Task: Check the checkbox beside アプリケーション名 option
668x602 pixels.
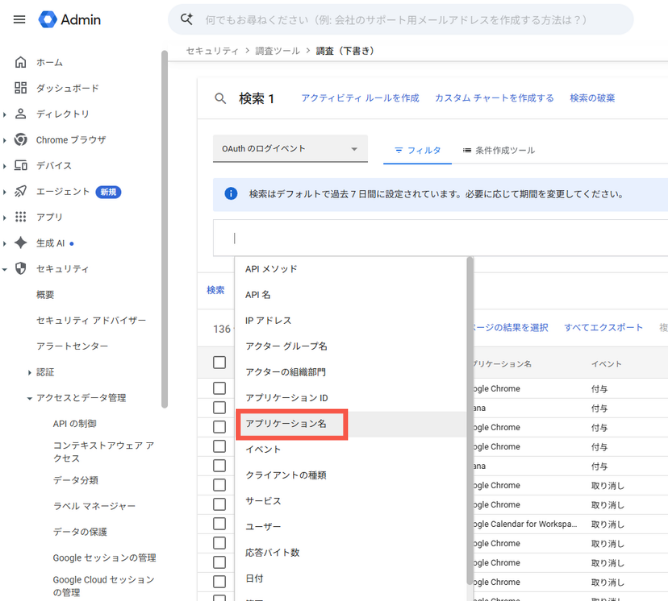Action: tap(219, 427)
